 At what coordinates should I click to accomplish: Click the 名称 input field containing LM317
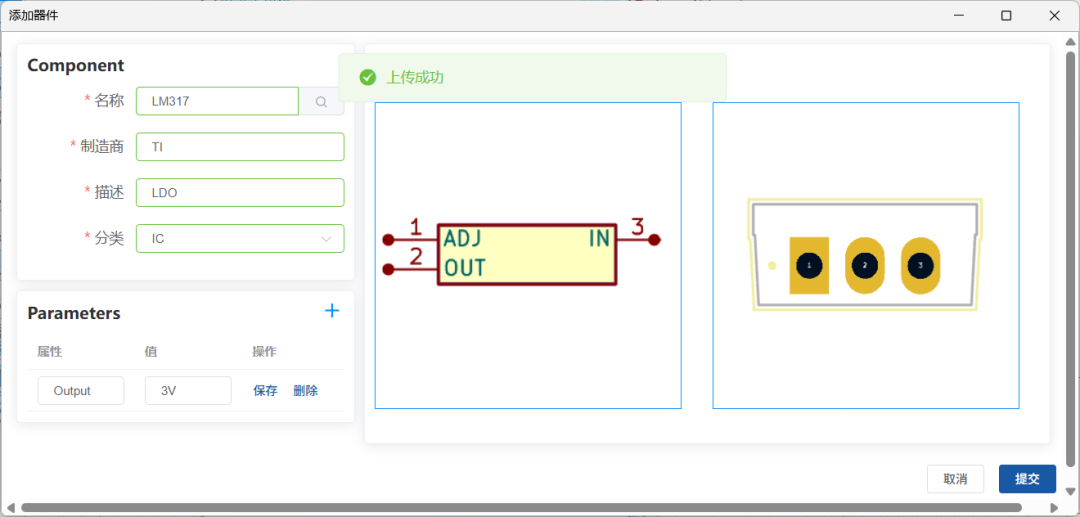point(218,101)
